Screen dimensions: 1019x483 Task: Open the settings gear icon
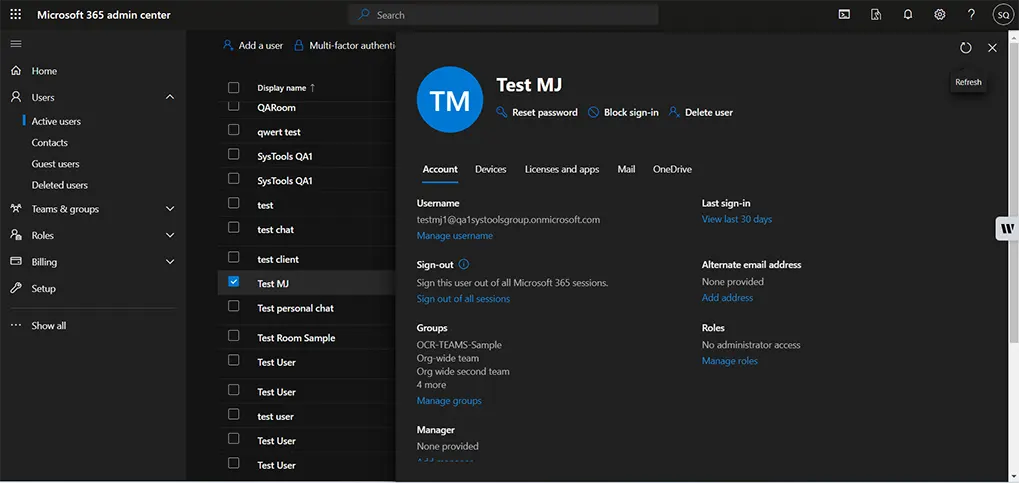(940, 14)
